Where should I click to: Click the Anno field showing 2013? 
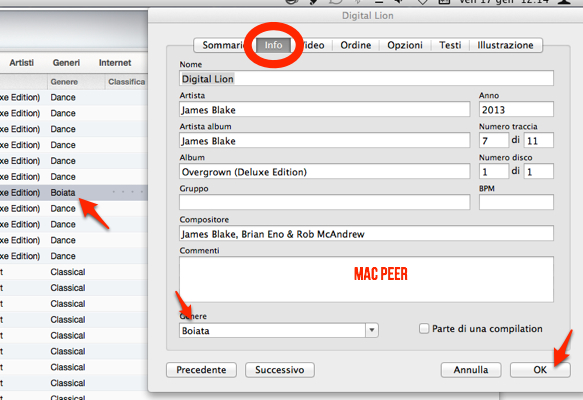[516, 110]
